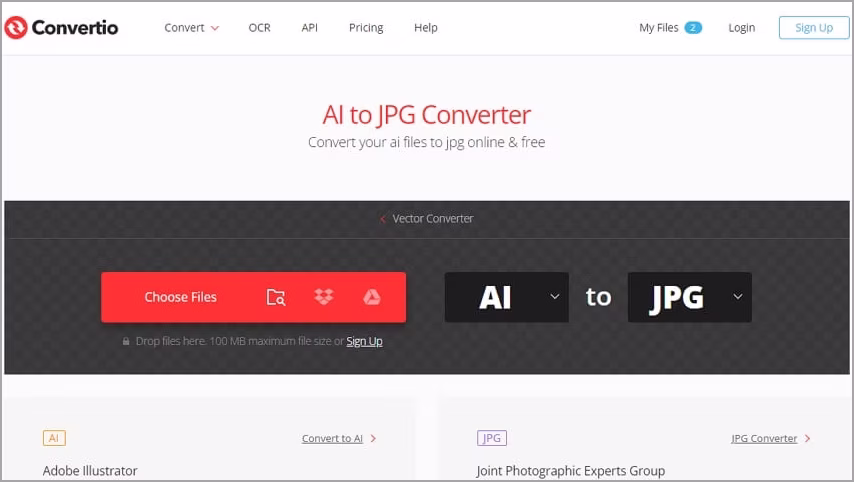Viewport: 854px width, 482px height.
Task: Browse files with the folder search icon
Action: 276,297
